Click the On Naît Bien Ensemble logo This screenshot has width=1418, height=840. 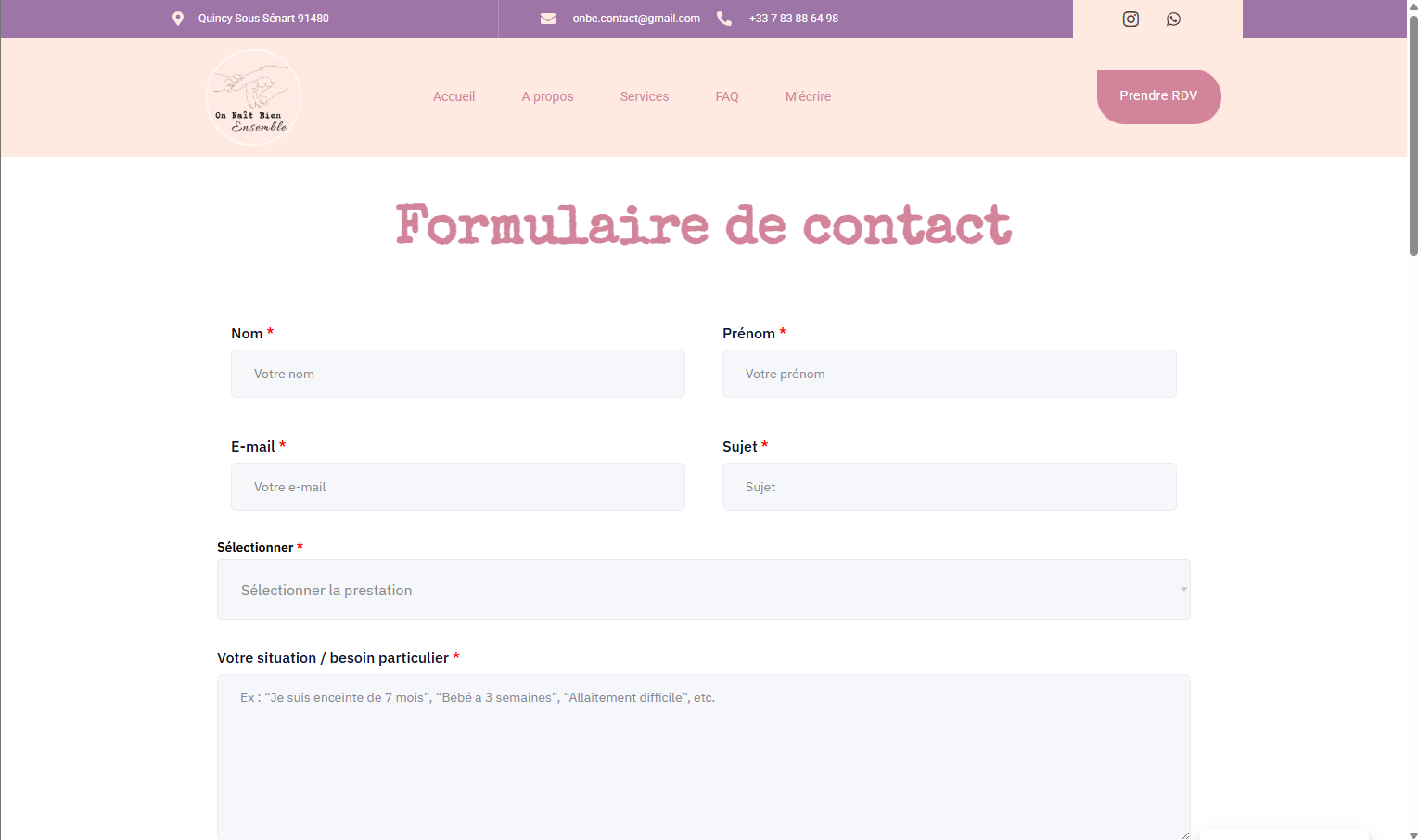click(253, 97)
